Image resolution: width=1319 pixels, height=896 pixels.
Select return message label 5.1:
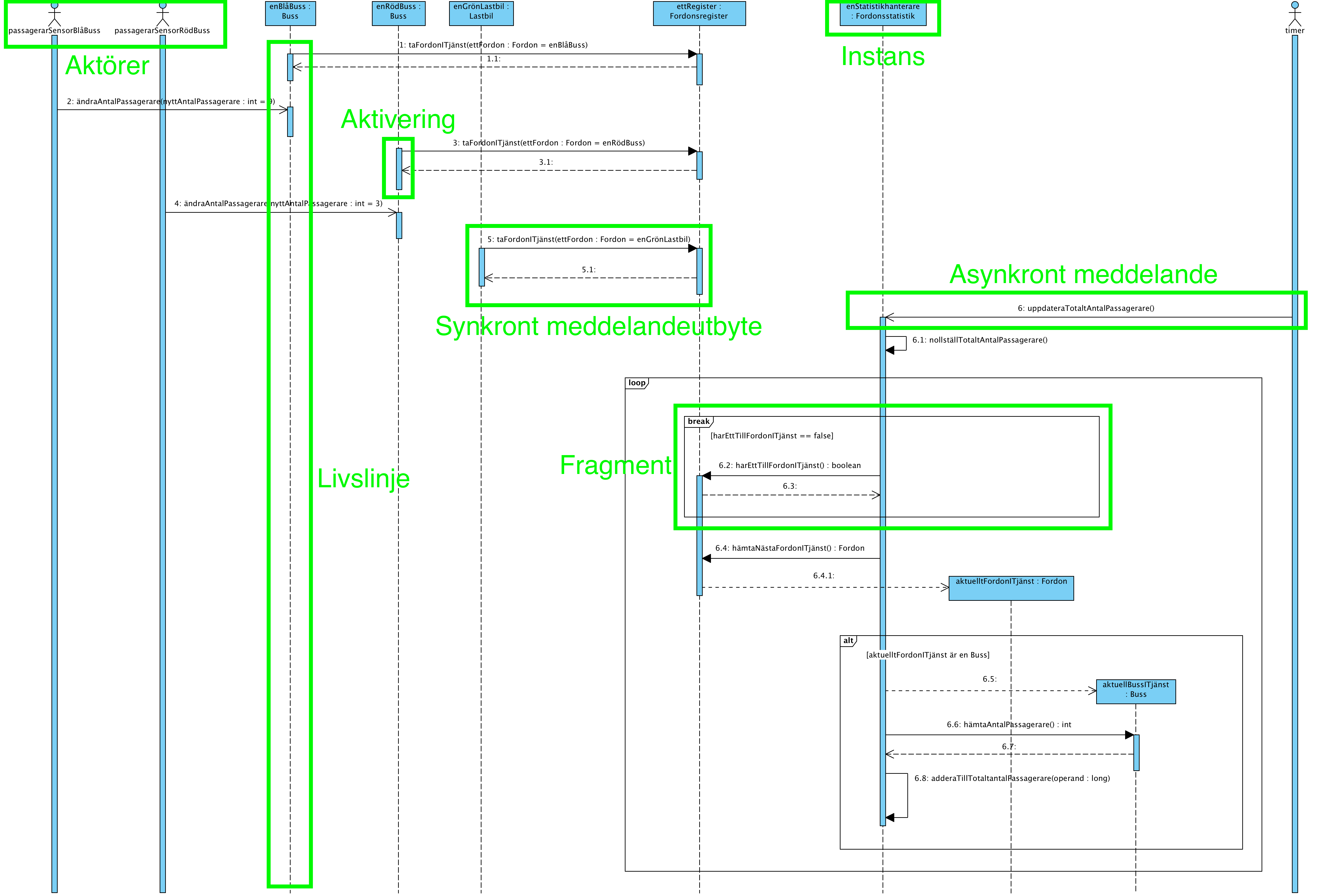[589, 270]
